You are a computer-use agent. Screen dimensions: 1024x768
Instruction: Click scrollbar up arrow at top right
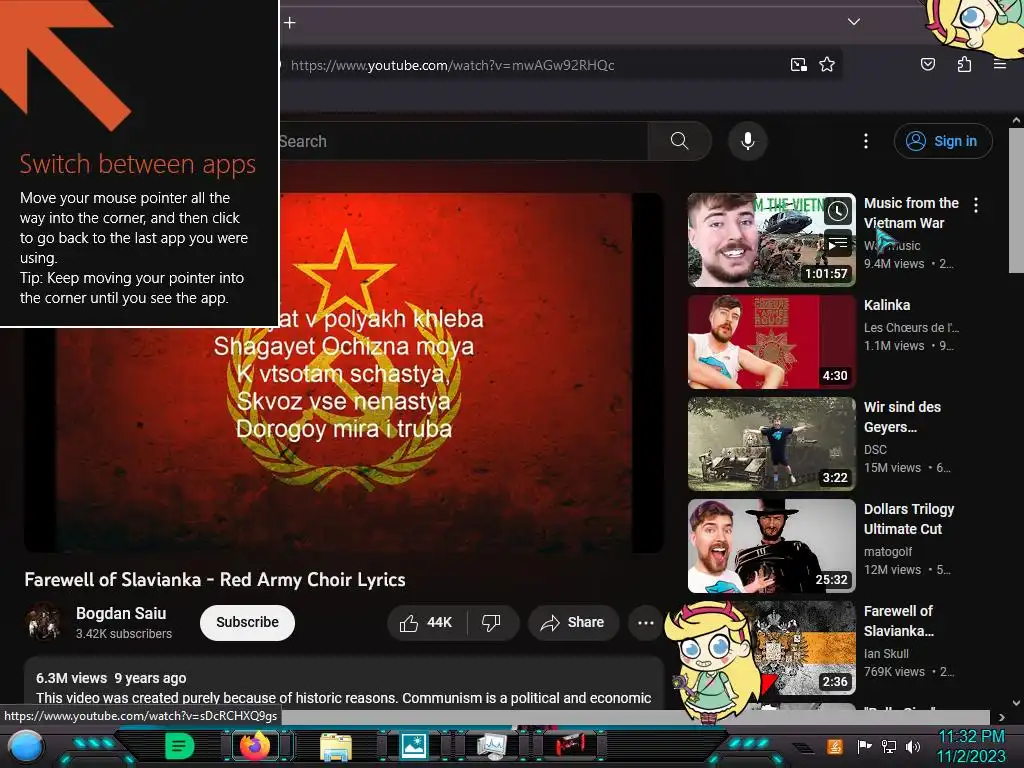coord(1016,121)
